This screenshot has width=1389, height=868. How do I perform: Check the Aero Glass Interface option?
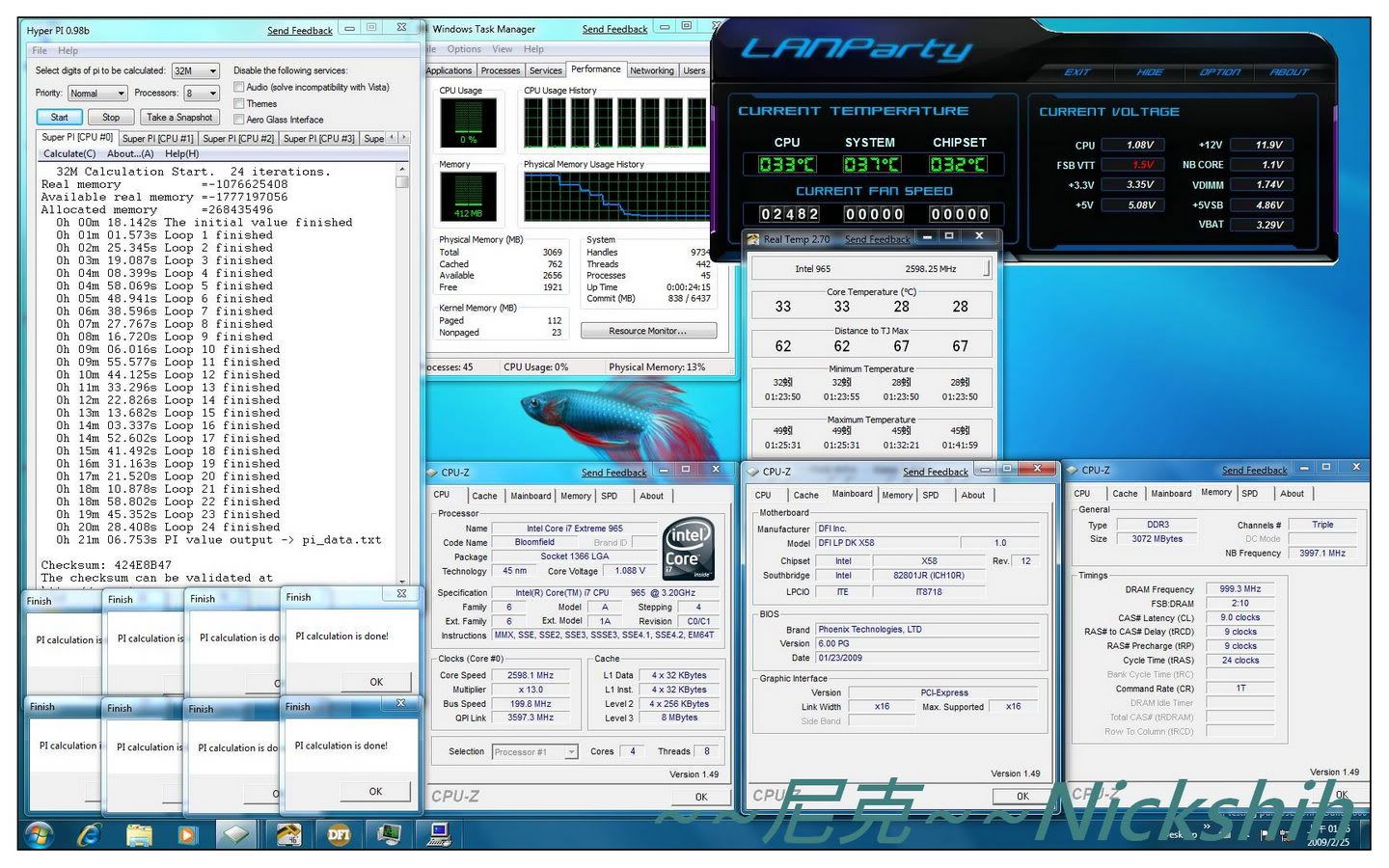pyautogui.click(x=239, y=120)
